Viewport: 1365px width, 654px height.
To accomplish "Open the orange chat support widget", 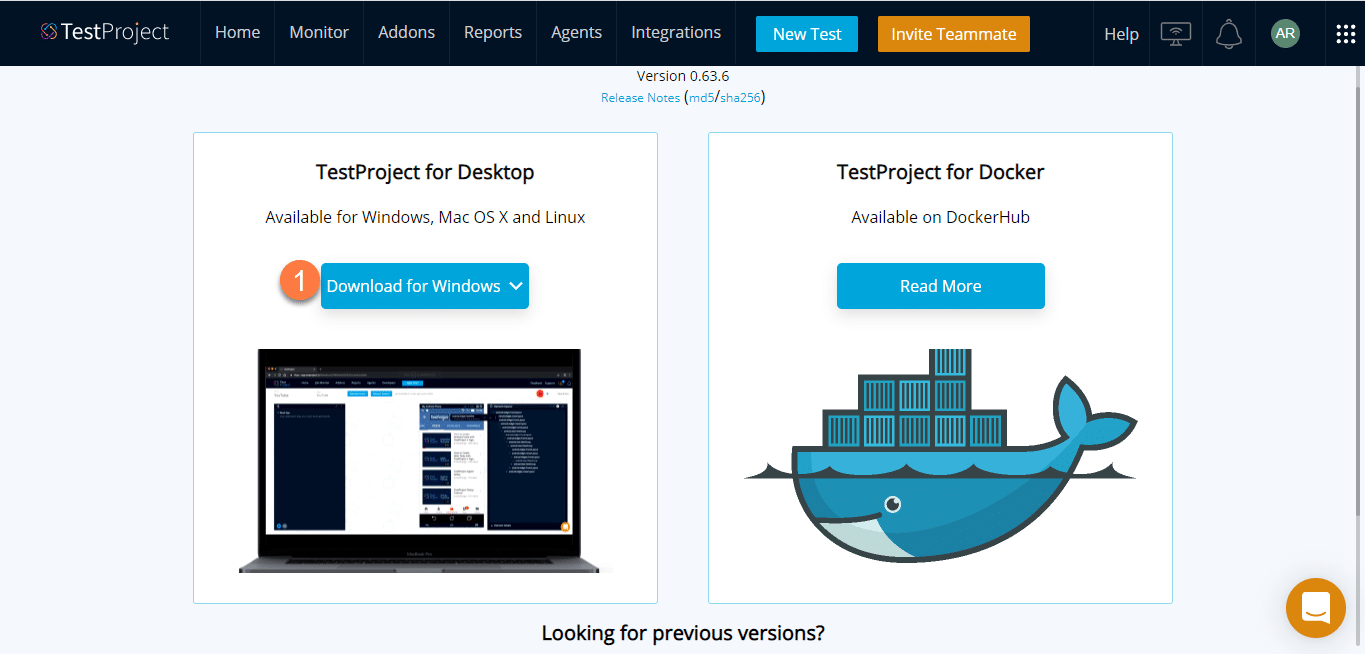I will click(x=1316, y=607).
